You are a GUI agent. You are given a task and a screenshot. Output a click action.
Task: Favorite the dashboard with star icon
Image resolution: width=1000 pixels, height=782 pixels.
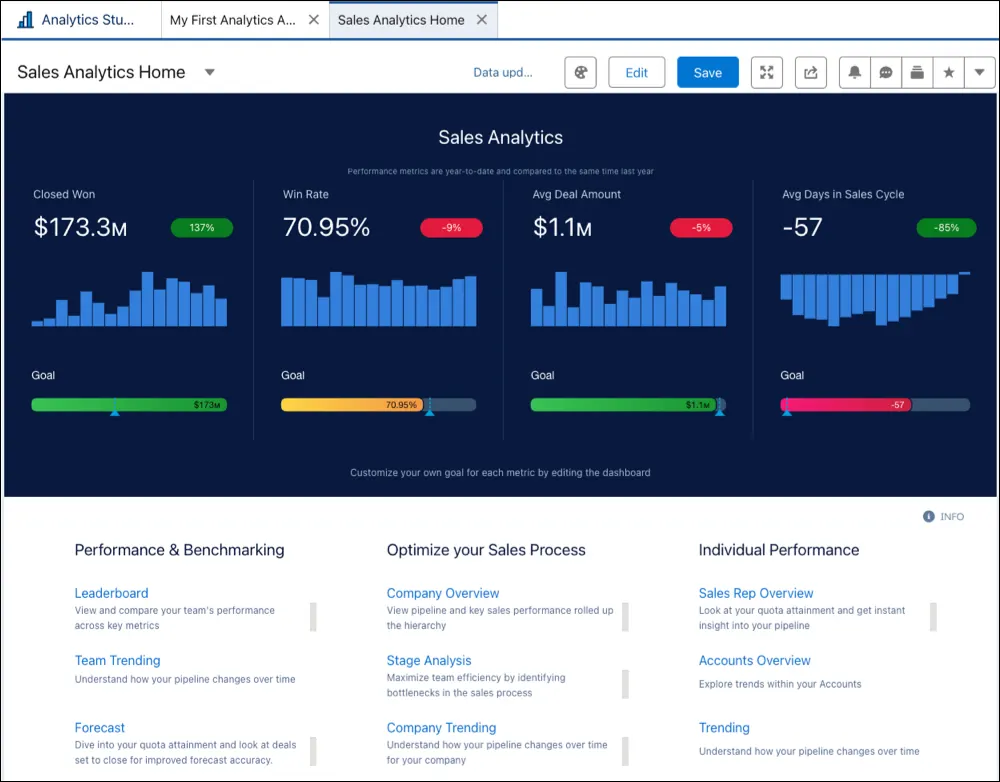948,72
